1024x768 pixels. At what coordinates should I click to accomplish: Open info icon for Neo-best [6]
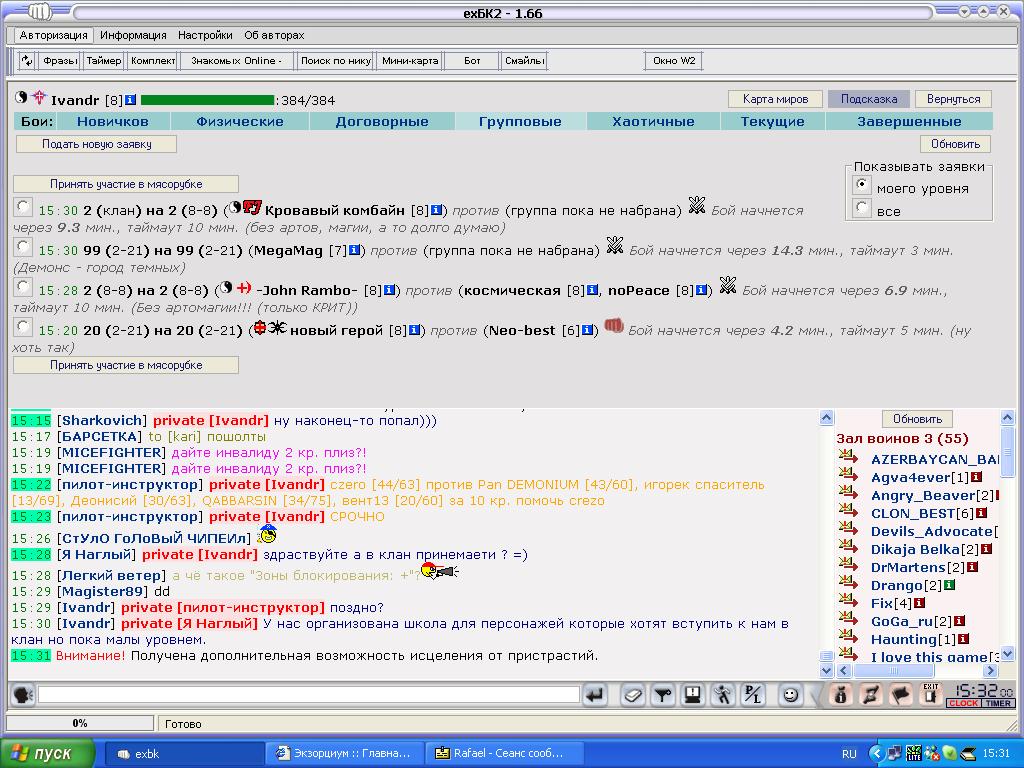pyautogui.click(x=587, y=330)
